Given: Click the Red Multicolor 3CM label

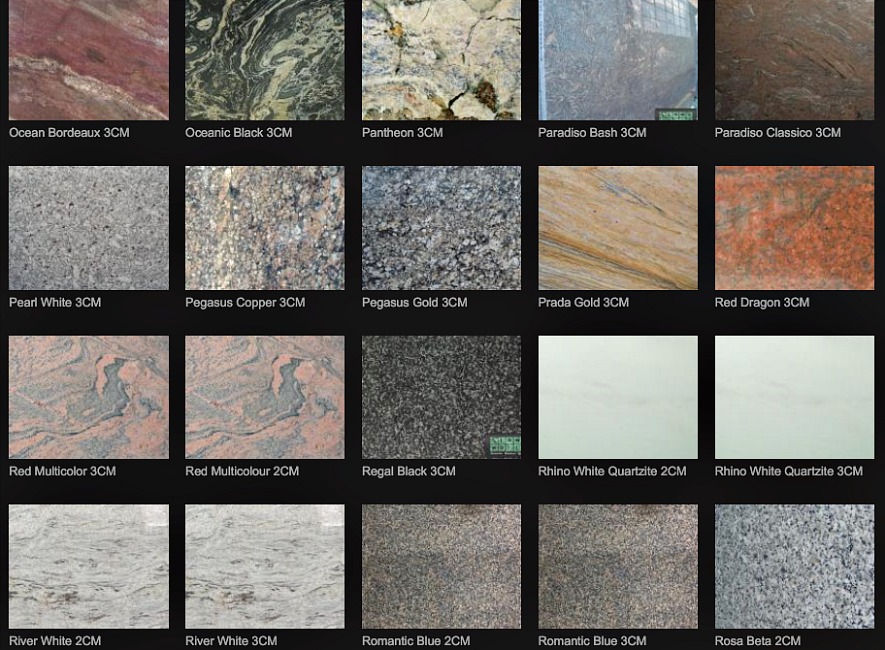Looking at the screenshot, I should (x=63, y=471).
